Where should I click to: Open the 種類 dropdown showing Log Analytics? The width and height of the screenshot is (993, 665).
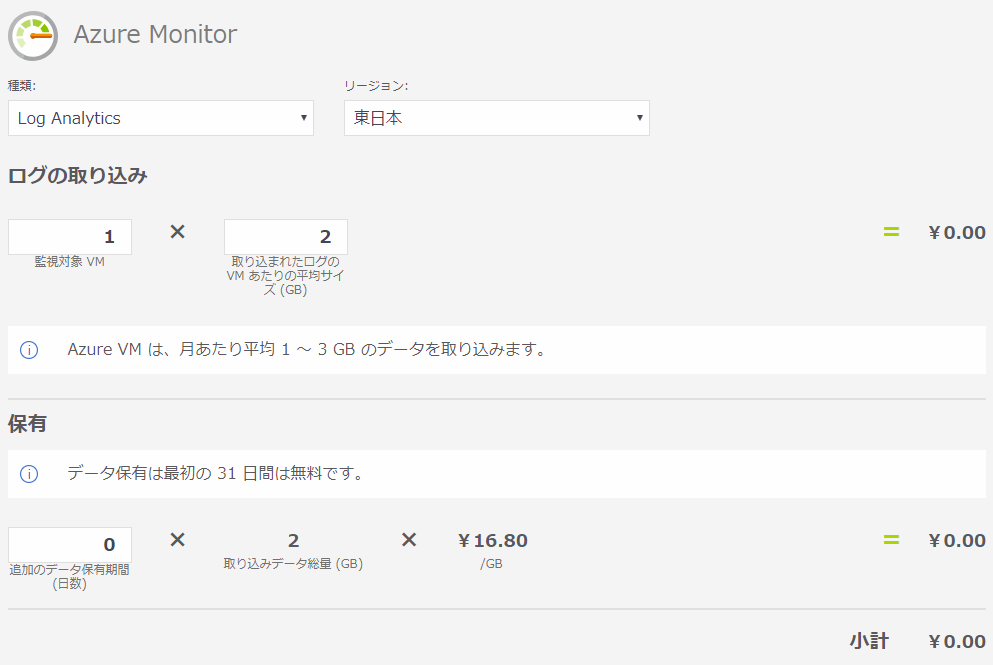(x=160, y=118)
